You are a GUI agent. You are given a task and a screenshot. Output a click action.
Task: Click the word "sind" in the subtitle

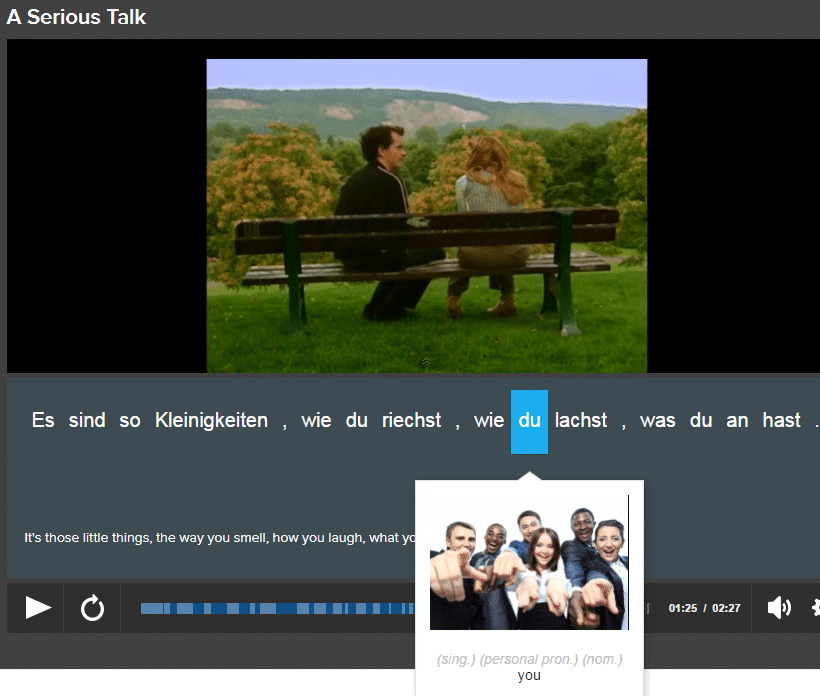87,421
